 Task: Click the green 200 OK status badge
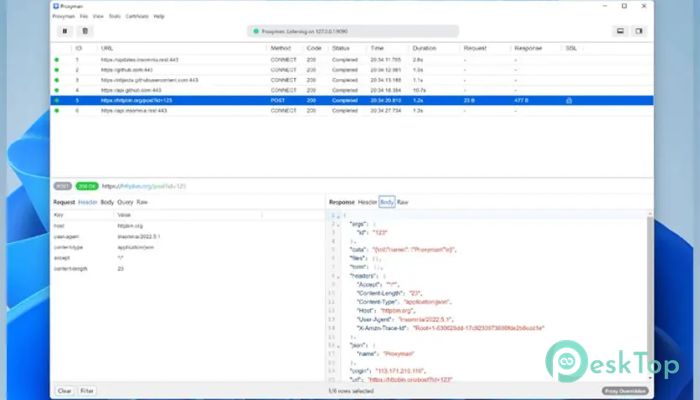pyautogui.click(x=87, y=186)
